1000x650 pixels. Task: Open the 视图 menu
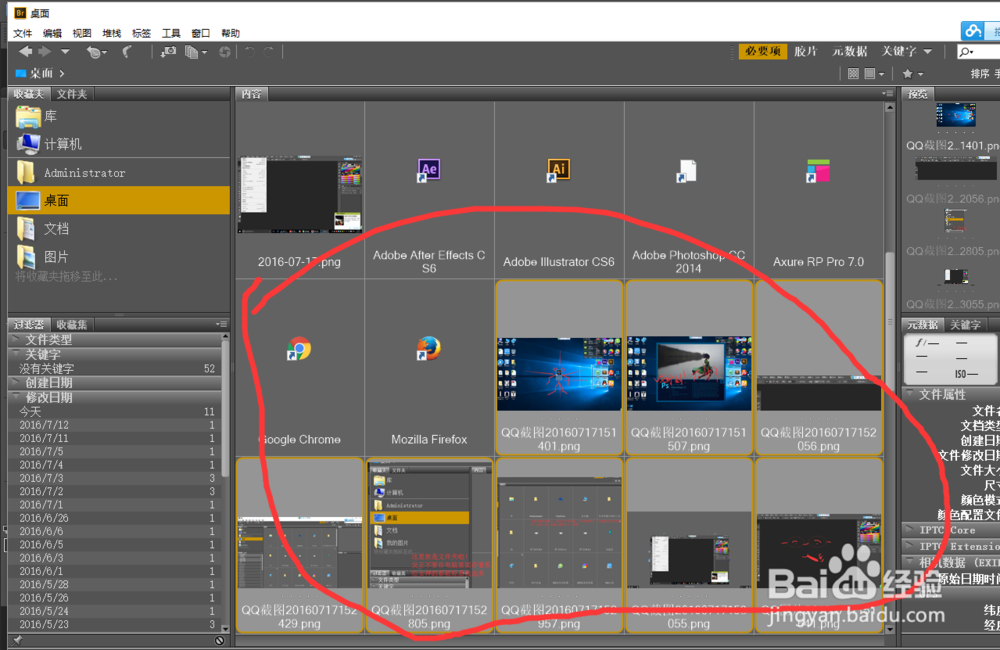(x=82, y=33)
